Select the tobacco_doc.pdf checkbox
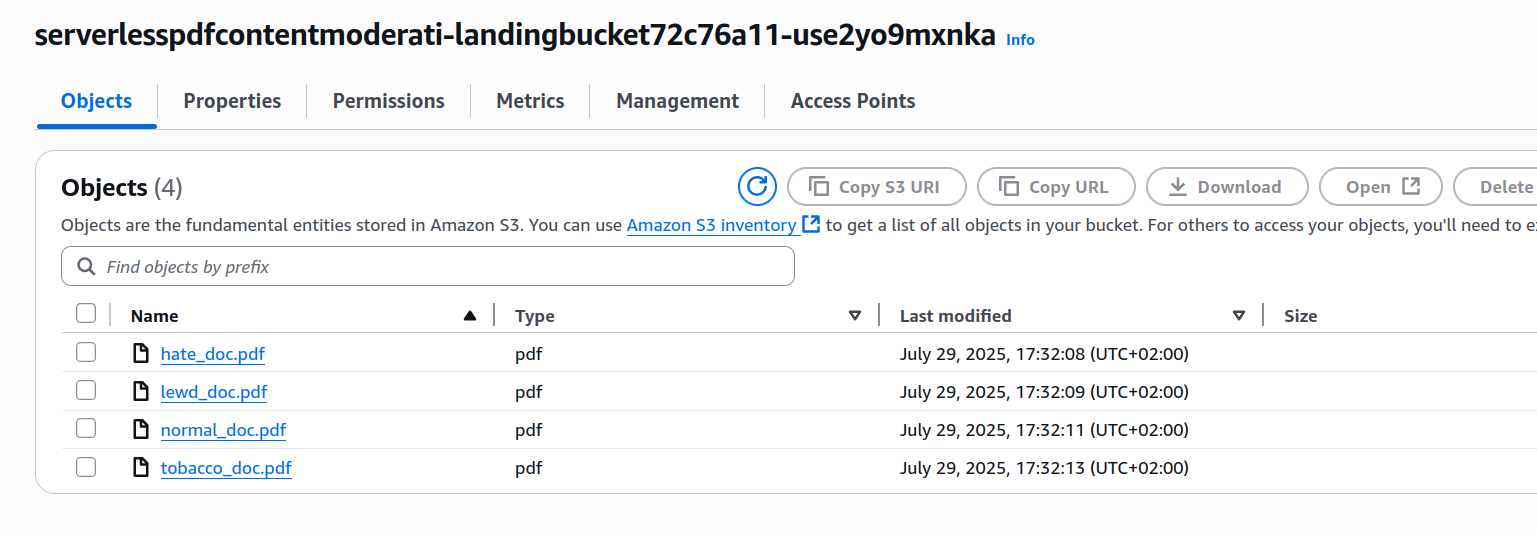 tap(86, 466)
